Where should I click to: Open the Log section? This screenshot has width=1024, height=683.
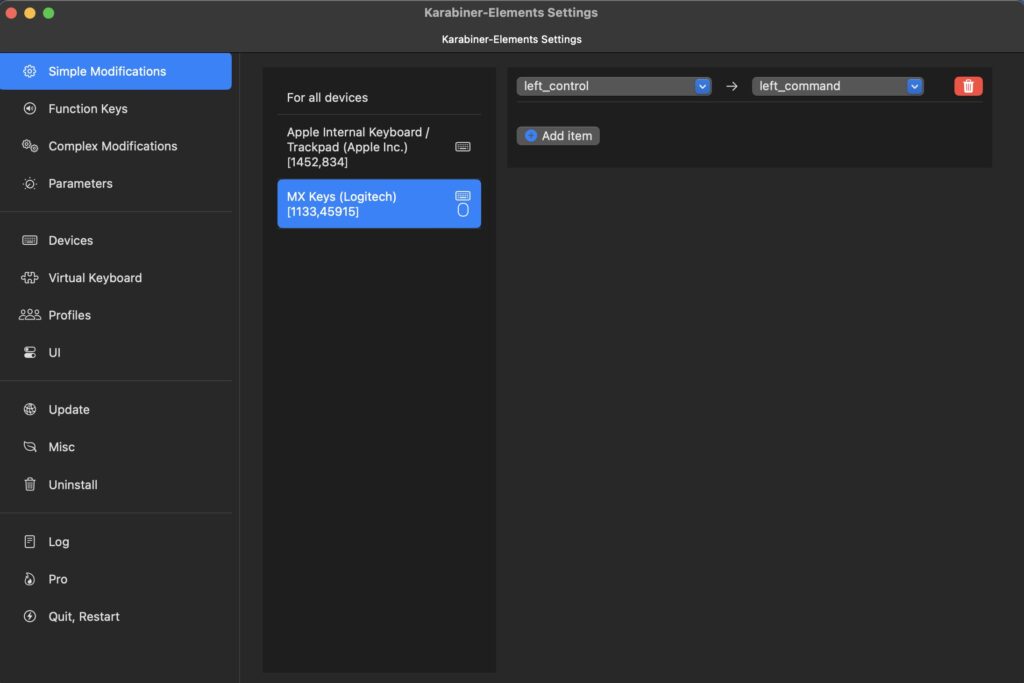click(x=58, y=542)
